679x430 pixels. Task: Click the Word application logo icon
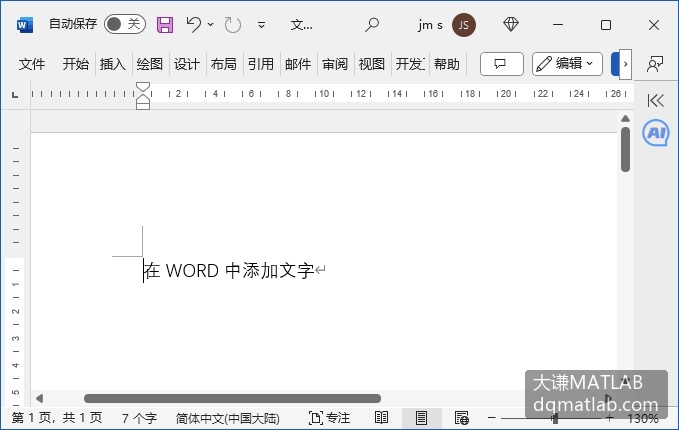(25, 25)
